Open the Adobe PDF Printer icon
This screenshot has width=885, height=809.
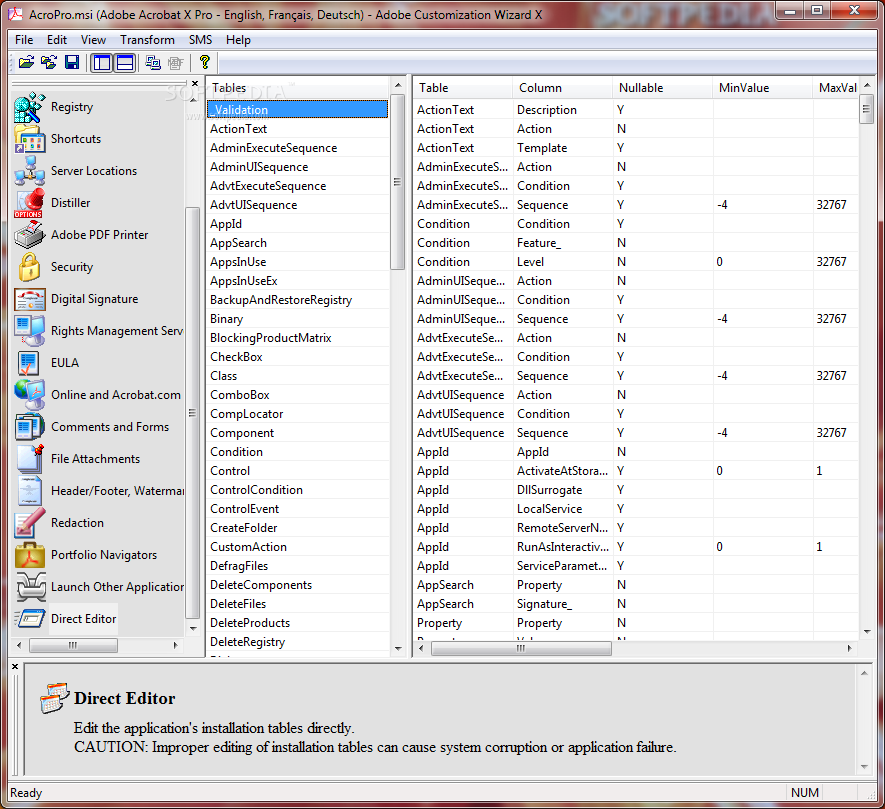(x=29, y=234)
